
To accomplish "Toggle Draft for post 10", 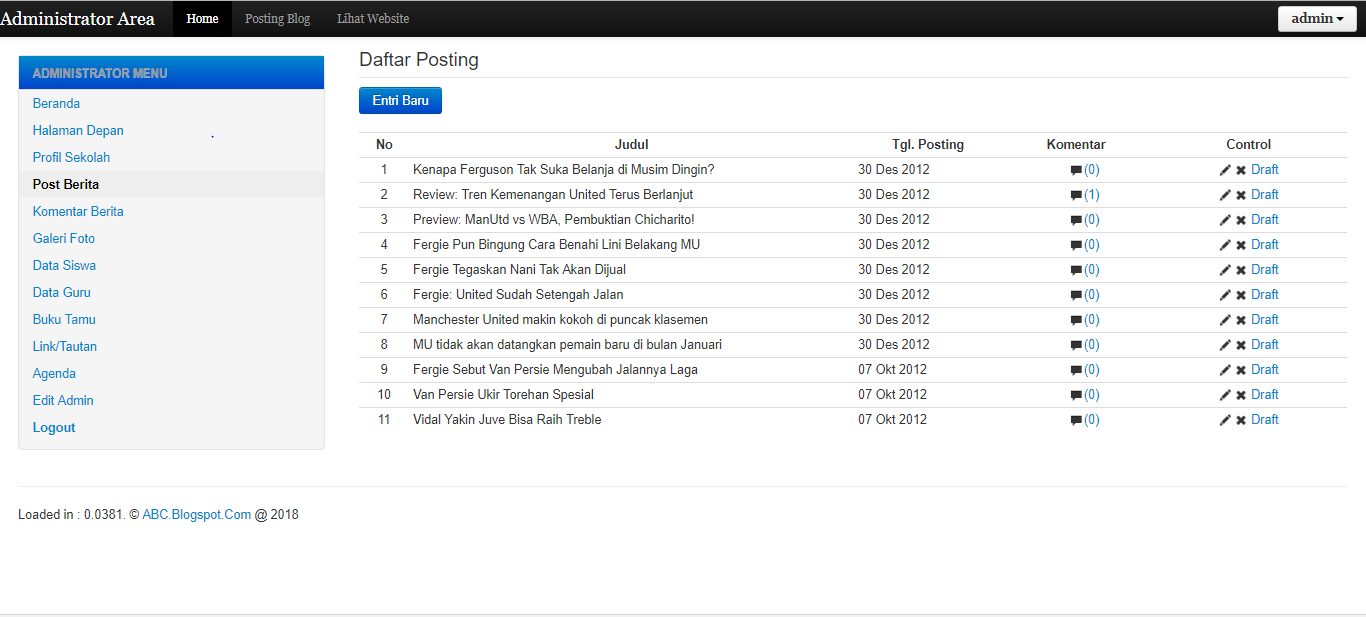I will point(1264,395).
